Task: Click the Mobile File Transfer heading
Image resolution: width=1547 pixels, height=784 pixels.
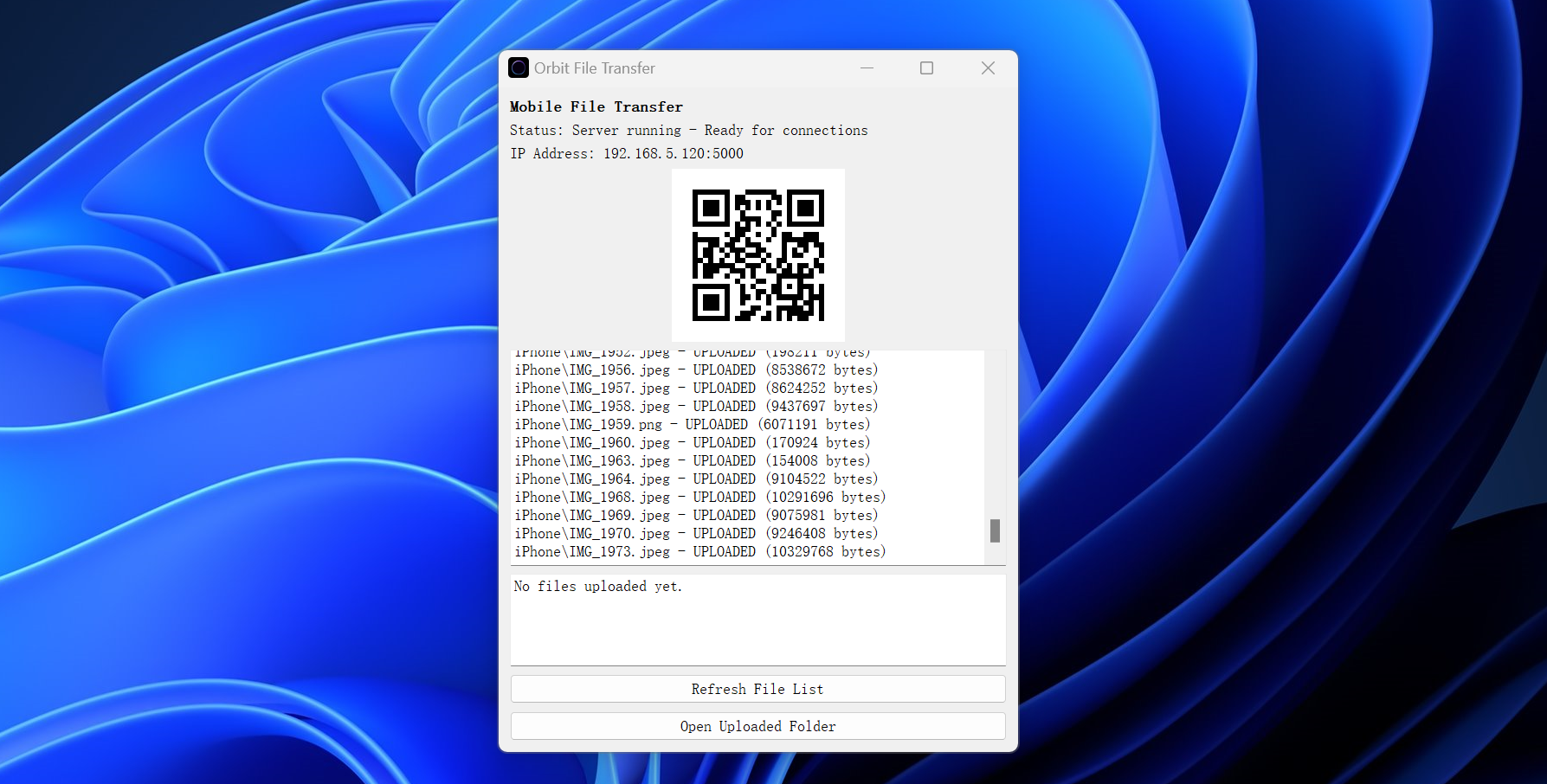Action: point(596,106)
